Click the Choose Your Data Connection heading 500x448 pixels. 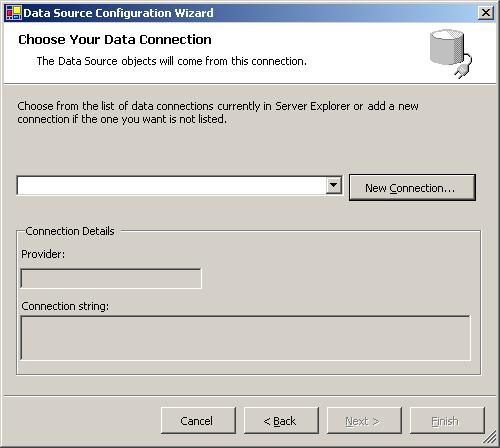pos(115,40)
